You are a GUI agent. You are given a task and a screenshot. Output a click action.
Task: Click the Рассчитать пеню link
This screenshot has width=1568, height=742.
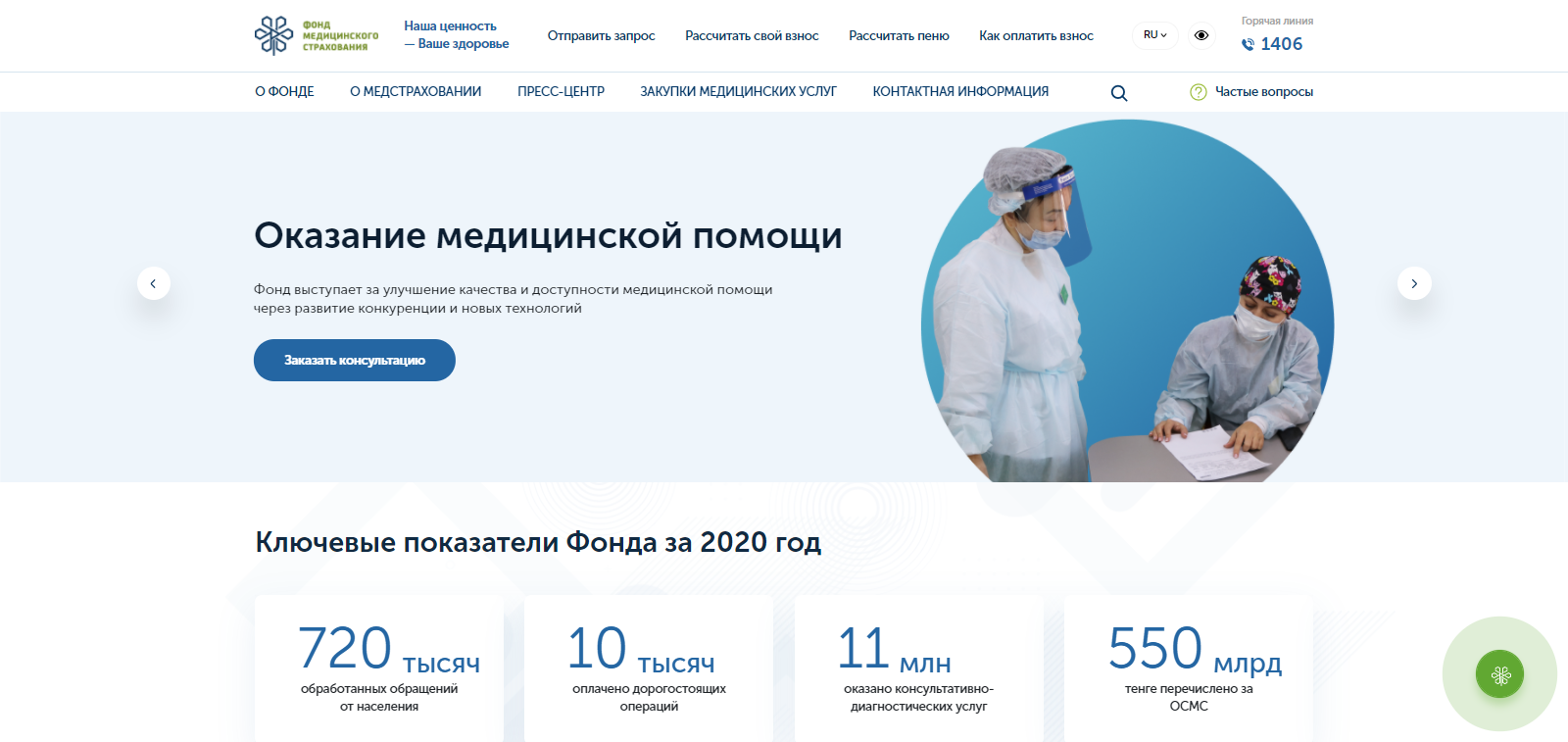tap(899, 35)
